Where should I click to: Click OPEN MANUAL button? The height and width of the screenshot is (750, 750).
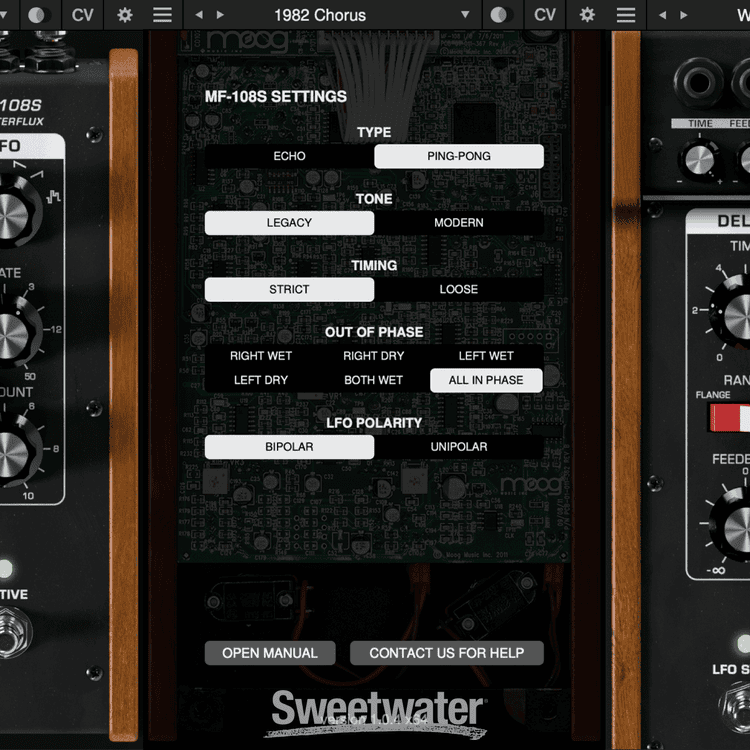click(270, 653)
